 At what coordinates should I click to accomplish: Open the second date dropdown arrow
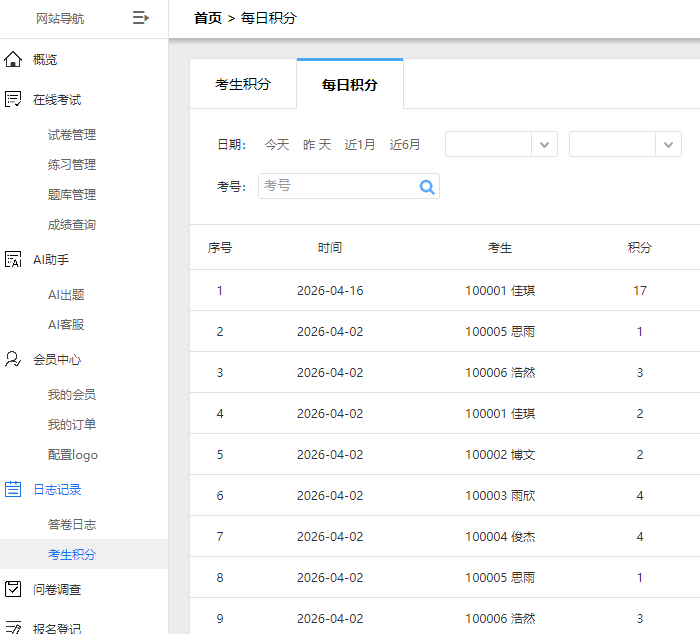pyautogui.click(x=668, y=144)
